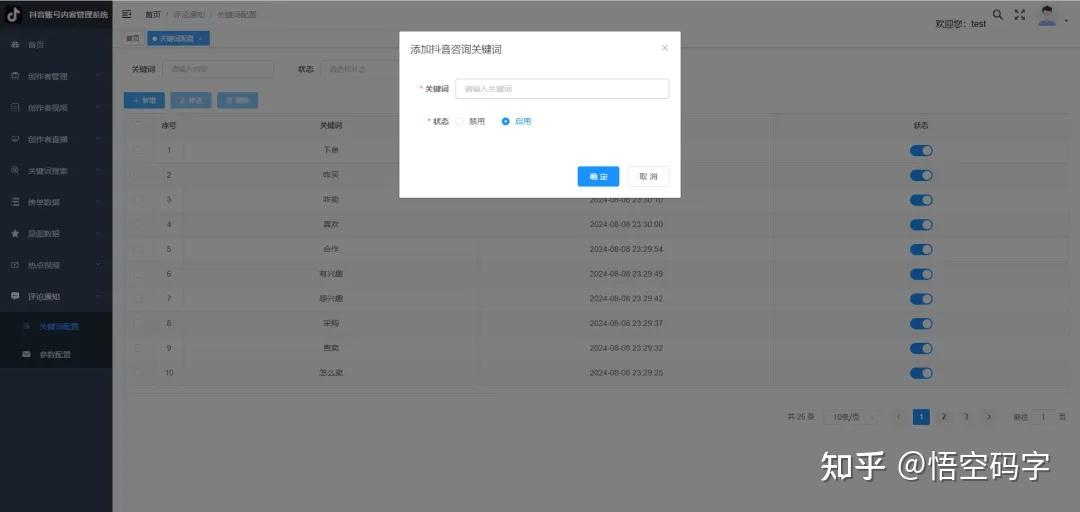Expand 创作者视频 using its chevron

[x=98, y=107]
